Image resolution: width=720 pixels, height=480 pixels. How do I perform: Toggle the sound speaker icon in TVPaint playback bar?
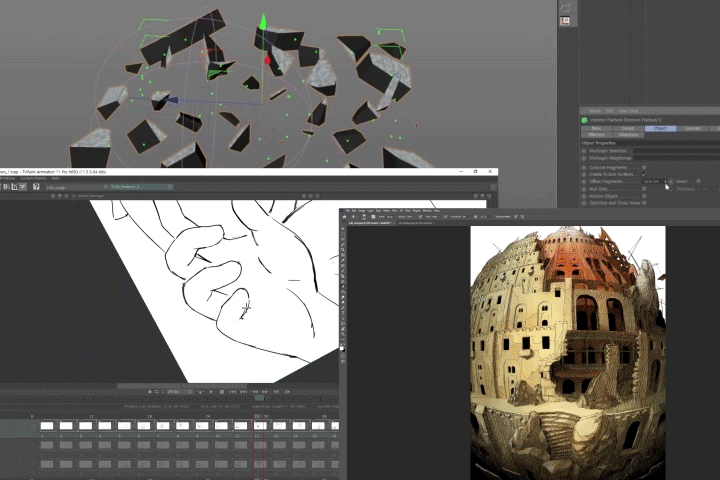click(150, 392)
